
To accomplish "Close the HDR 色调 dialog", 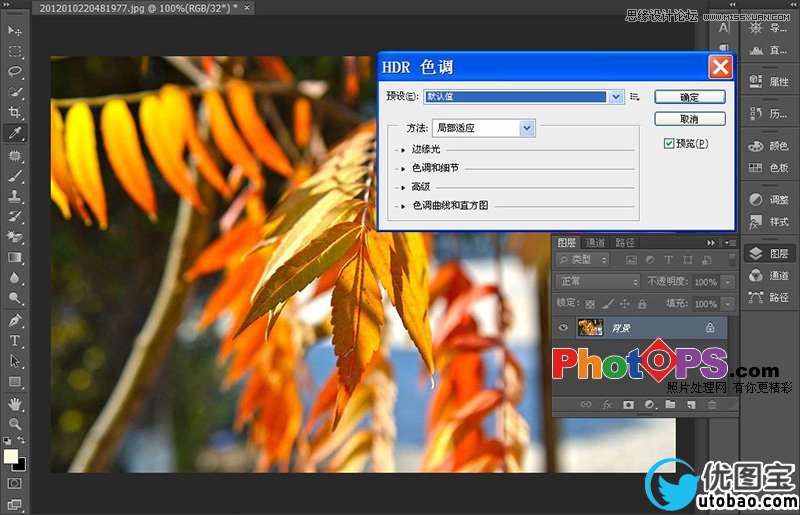I will [x=720, y=67].
